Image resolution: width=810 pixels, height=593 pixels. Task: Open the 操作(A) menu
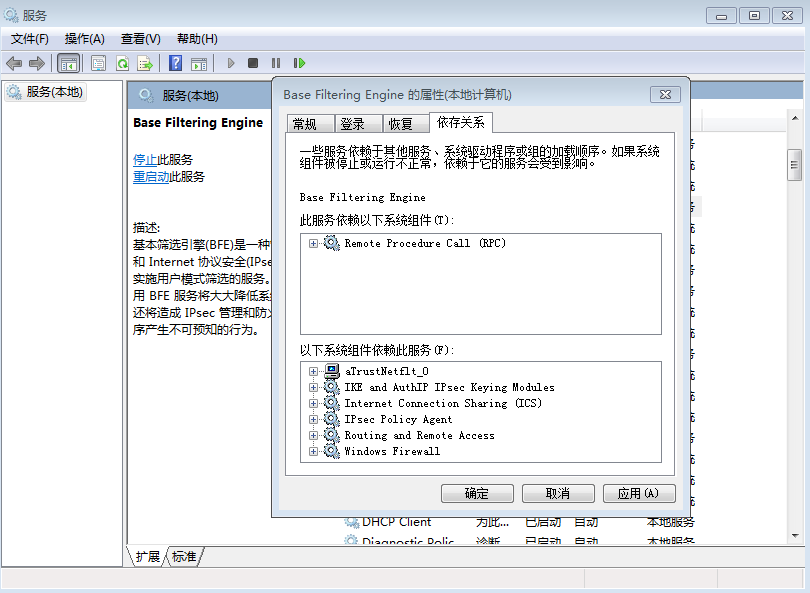click(x=84, y=39)
